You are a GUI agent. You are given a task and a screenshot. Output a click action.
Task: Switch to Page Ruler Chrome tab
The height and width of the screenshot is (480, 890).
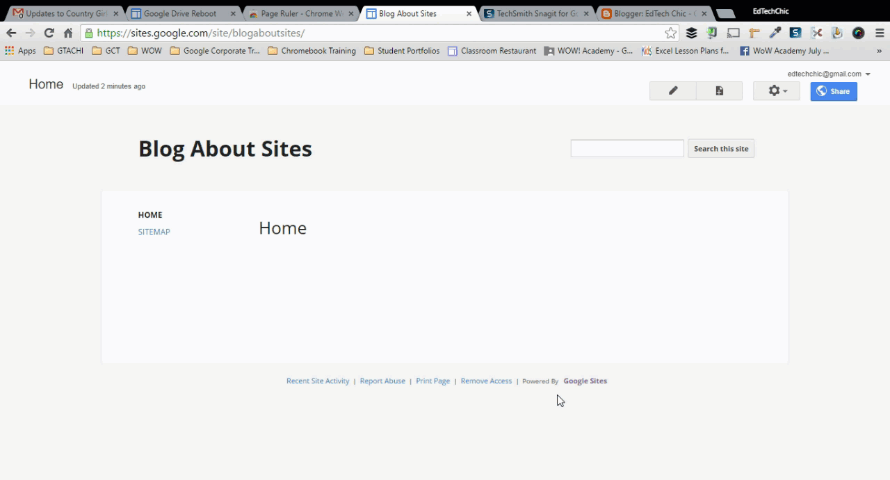click(x=301, y=13)
